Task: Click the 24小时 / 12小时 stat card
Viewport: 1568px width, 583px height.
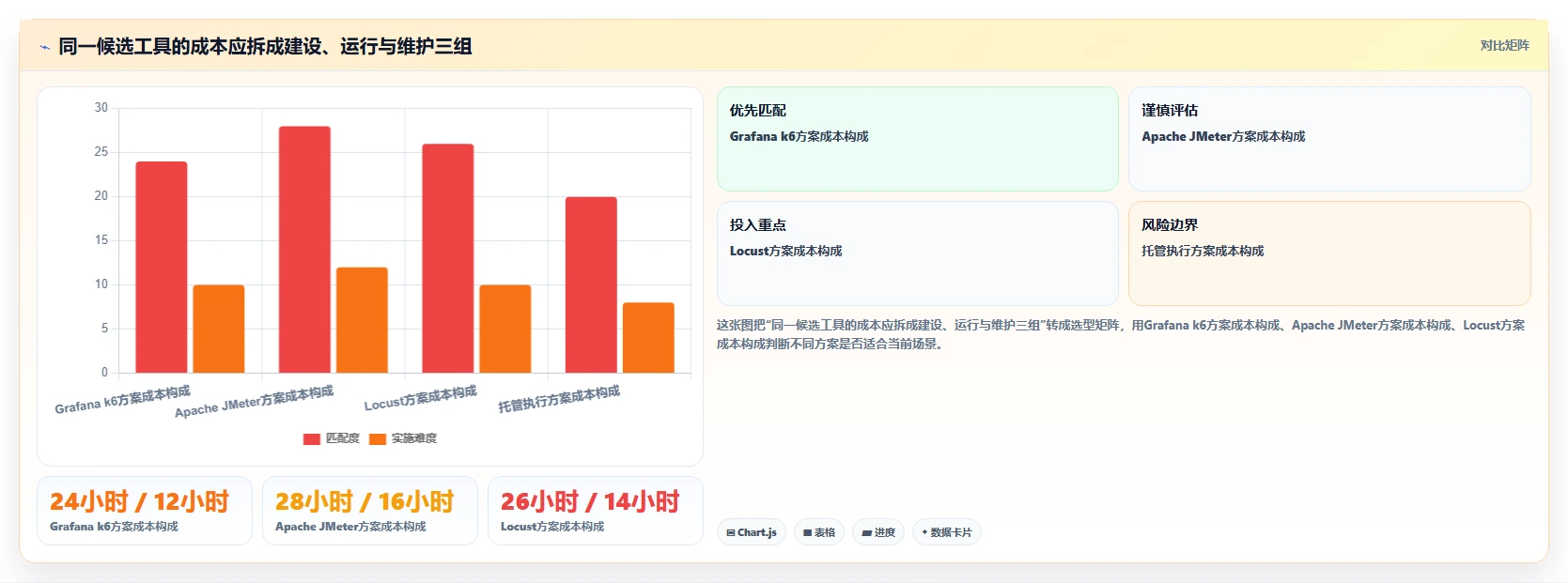Action: point(145,511)
